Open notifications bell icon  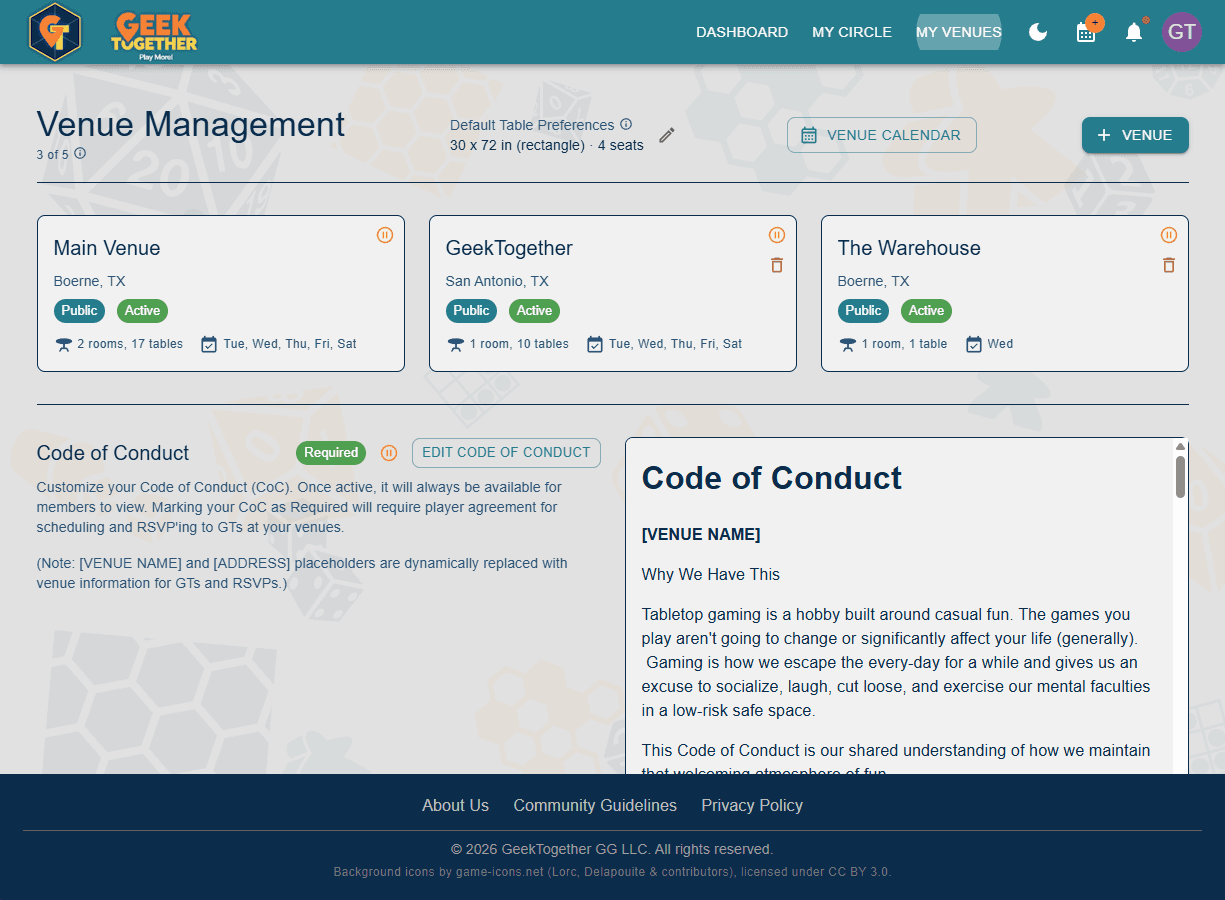tap(1134, 33)
